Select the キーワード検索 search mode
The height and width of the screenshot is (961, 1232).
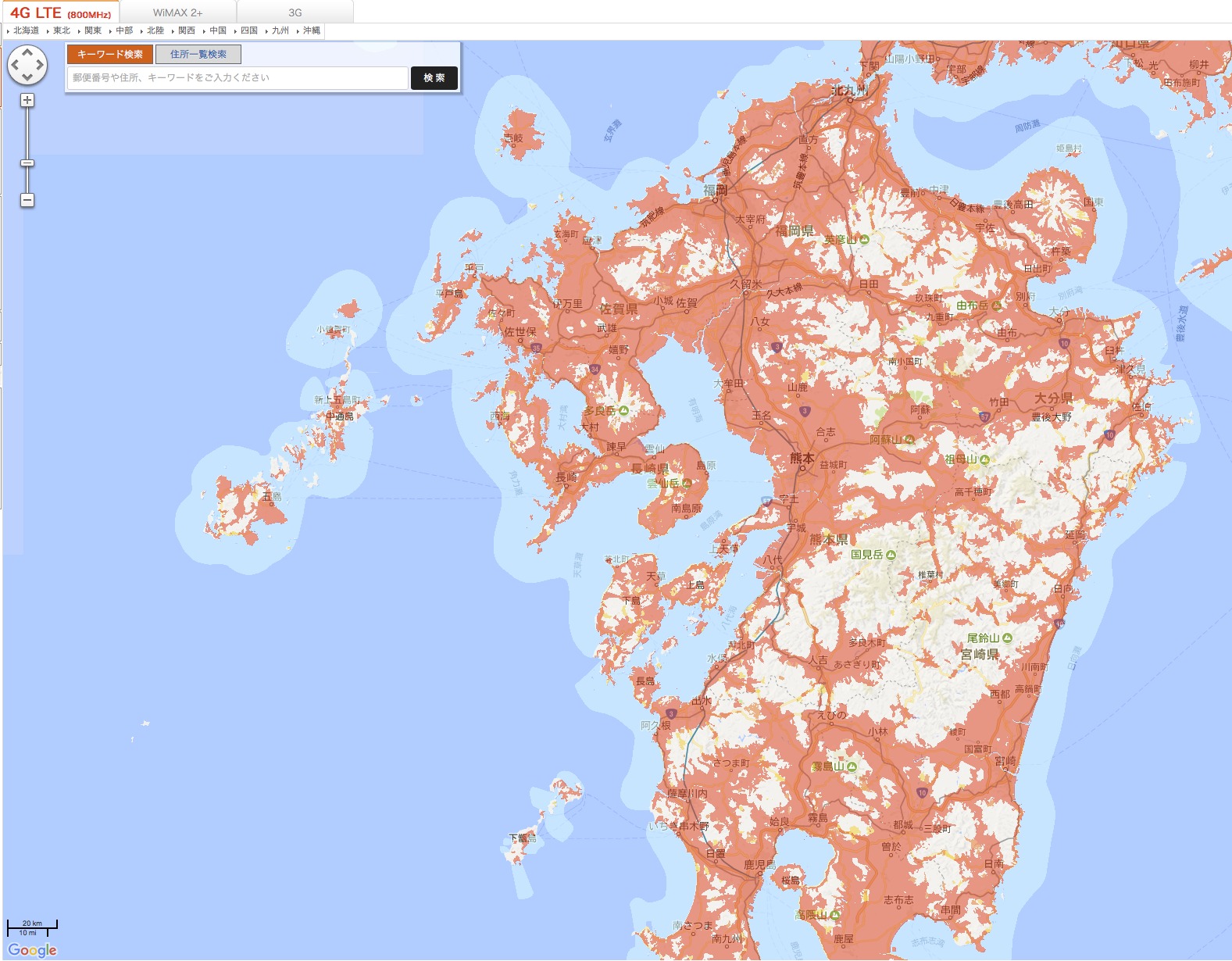point(110,54)
